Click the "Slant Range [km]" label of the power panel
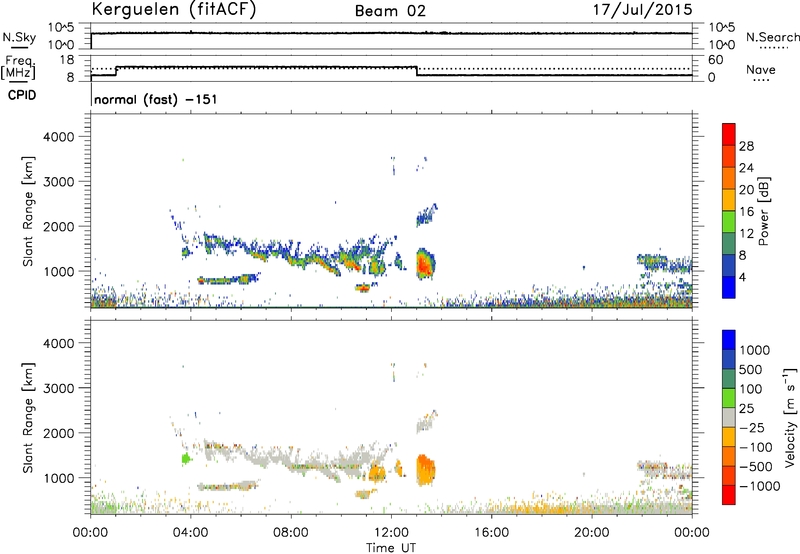The width and height of the screenshot is (800, 554). point(28,211)
